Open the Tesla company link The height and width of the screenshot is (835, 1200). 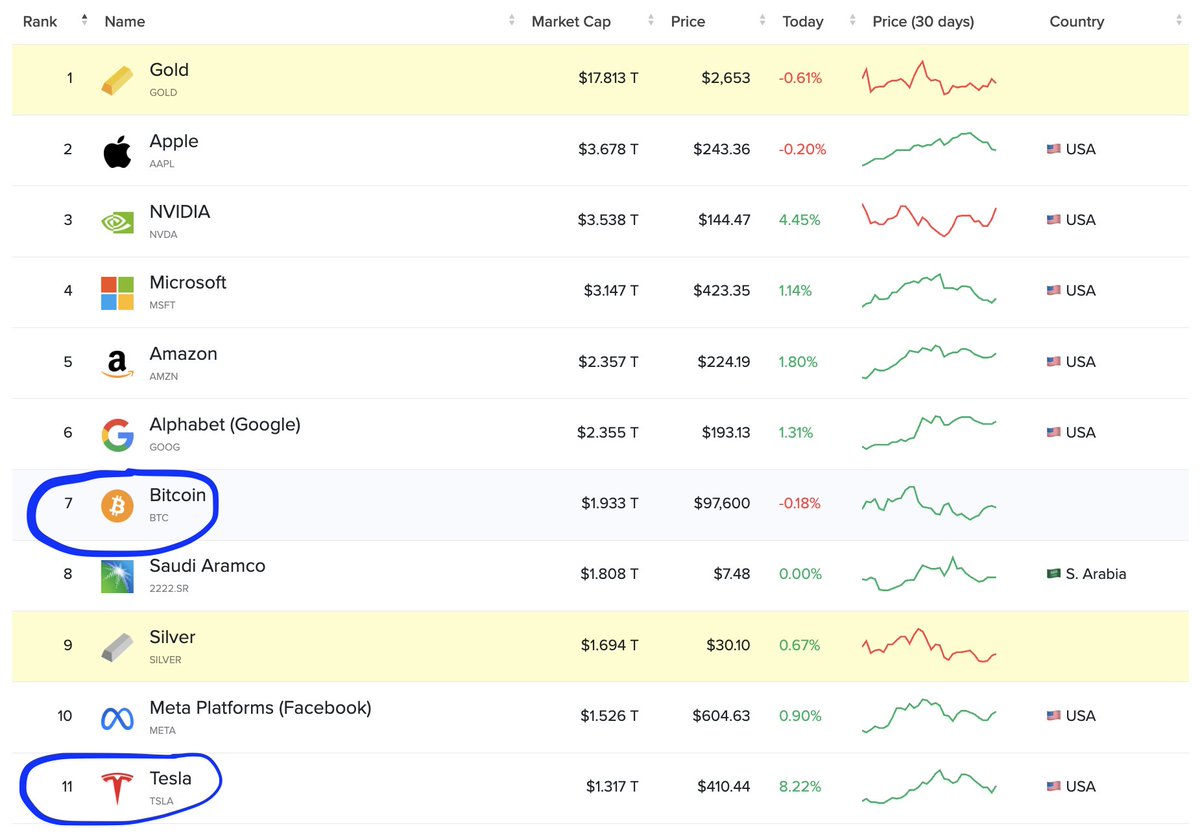(170, 779)
